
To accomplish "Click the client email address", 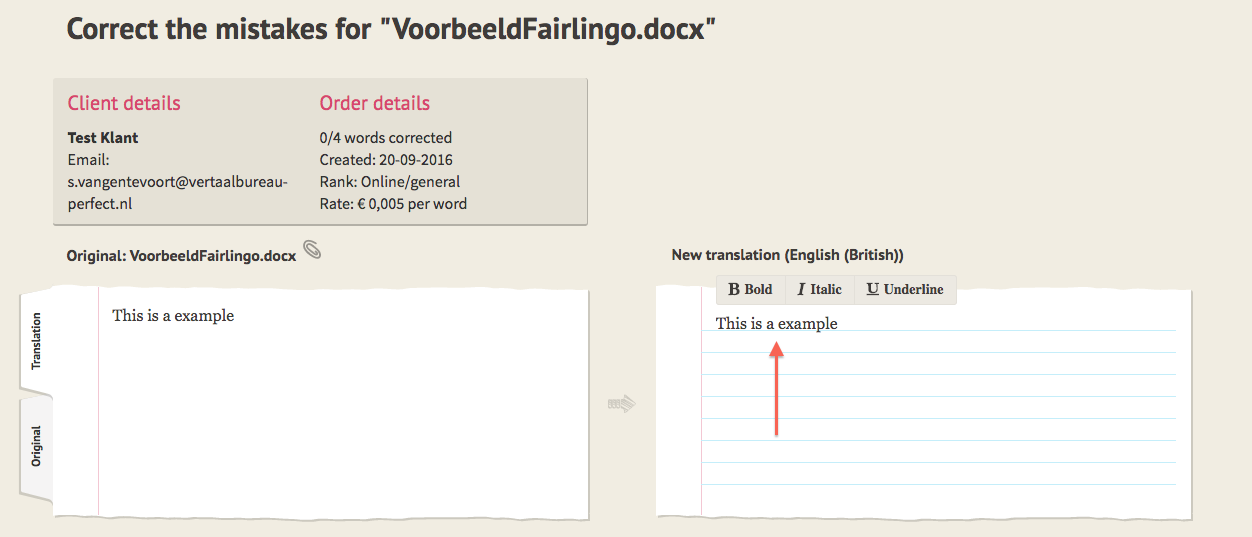I will click(x=177, y=193).
